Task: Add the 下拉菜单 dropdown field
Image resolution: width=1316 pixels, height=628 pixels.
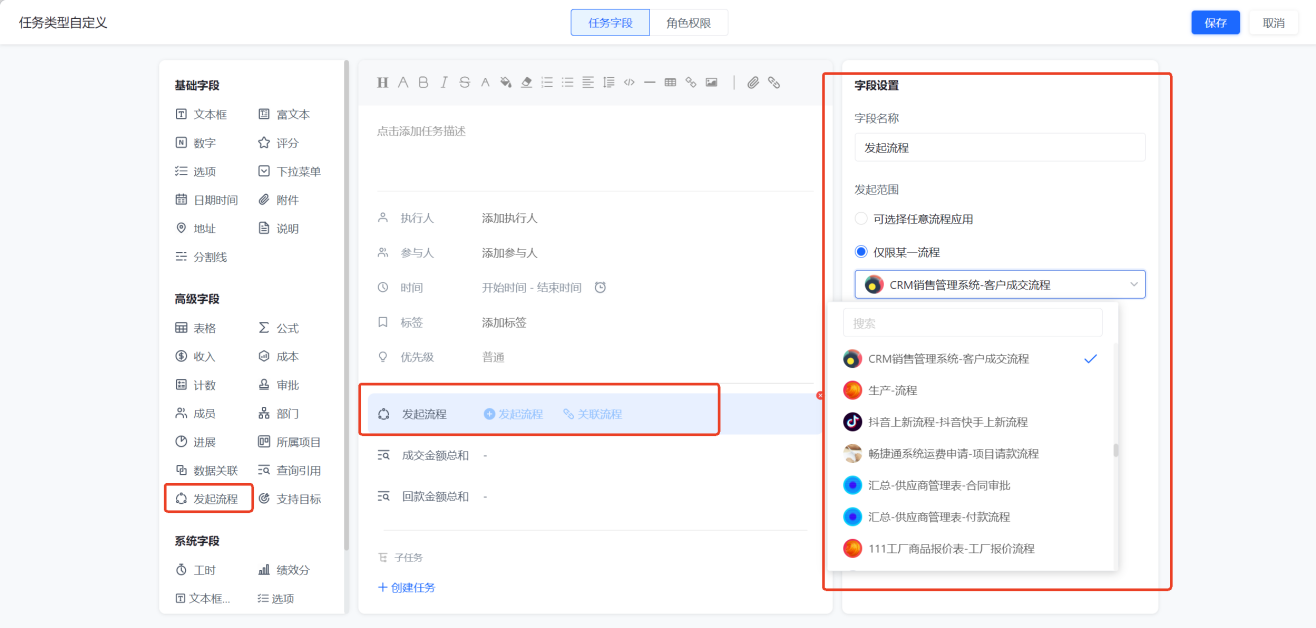Action: 290,171
